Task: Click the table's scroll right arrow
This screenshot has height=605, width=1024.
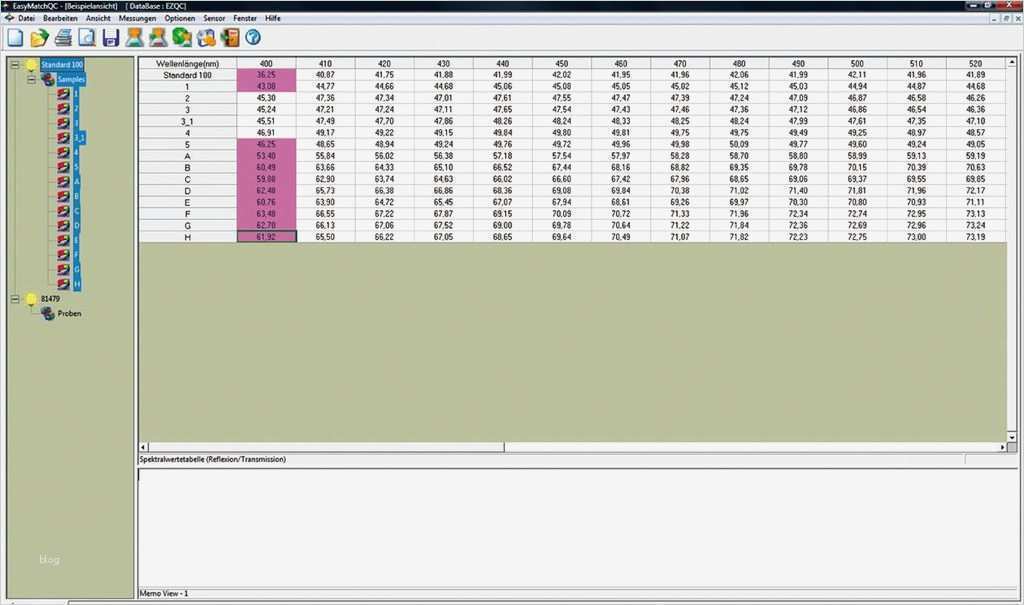Action: click(1002, 448)
